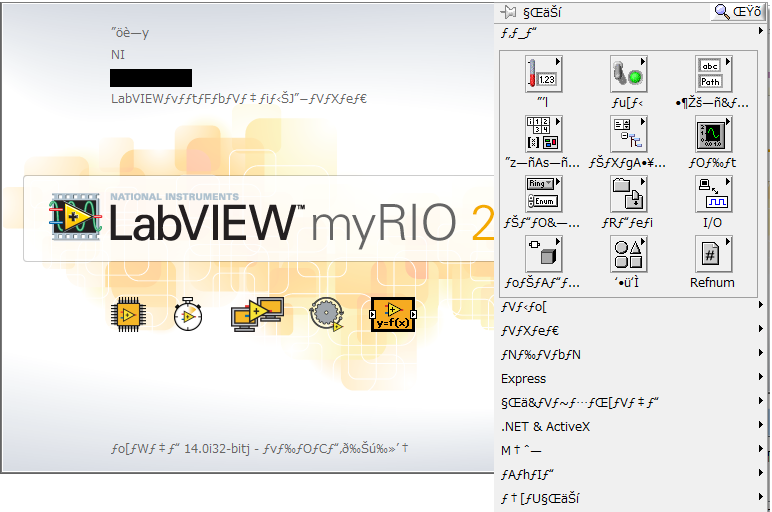
Task: Open the List, Table & Tree palette icon
Action: click(629, 134)
